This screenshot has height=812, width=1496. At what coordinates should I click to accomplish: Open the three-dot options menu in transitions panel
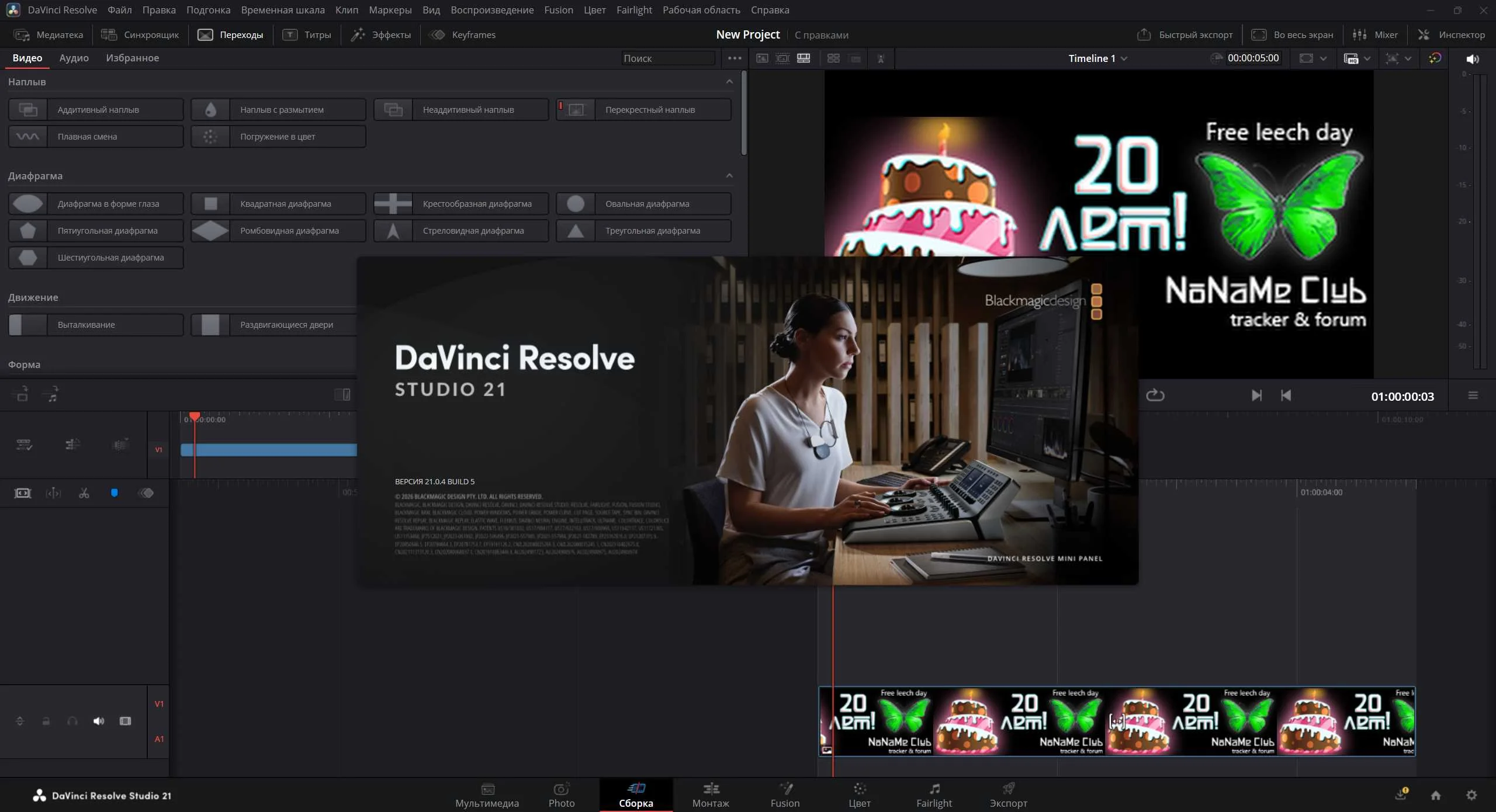tap(735, 58)
